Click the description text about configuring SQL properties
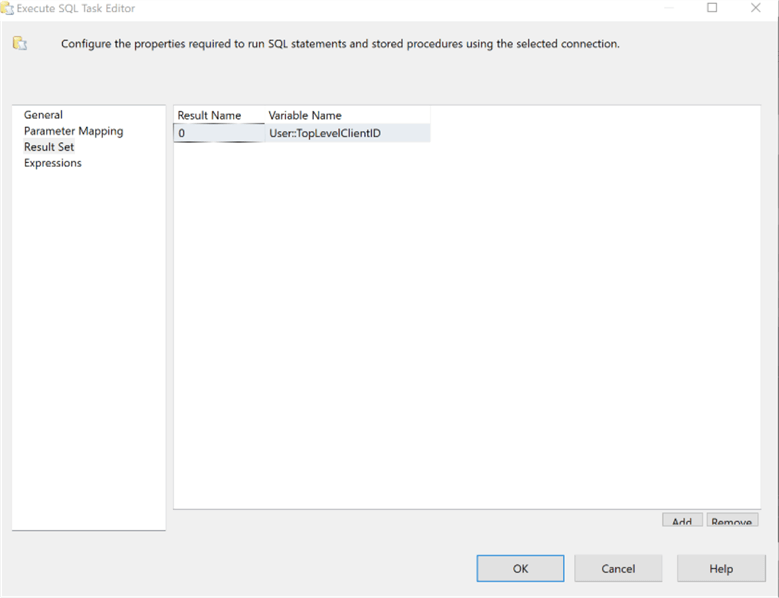This screenshot has height=598, width=779. [x=340, y=44]
